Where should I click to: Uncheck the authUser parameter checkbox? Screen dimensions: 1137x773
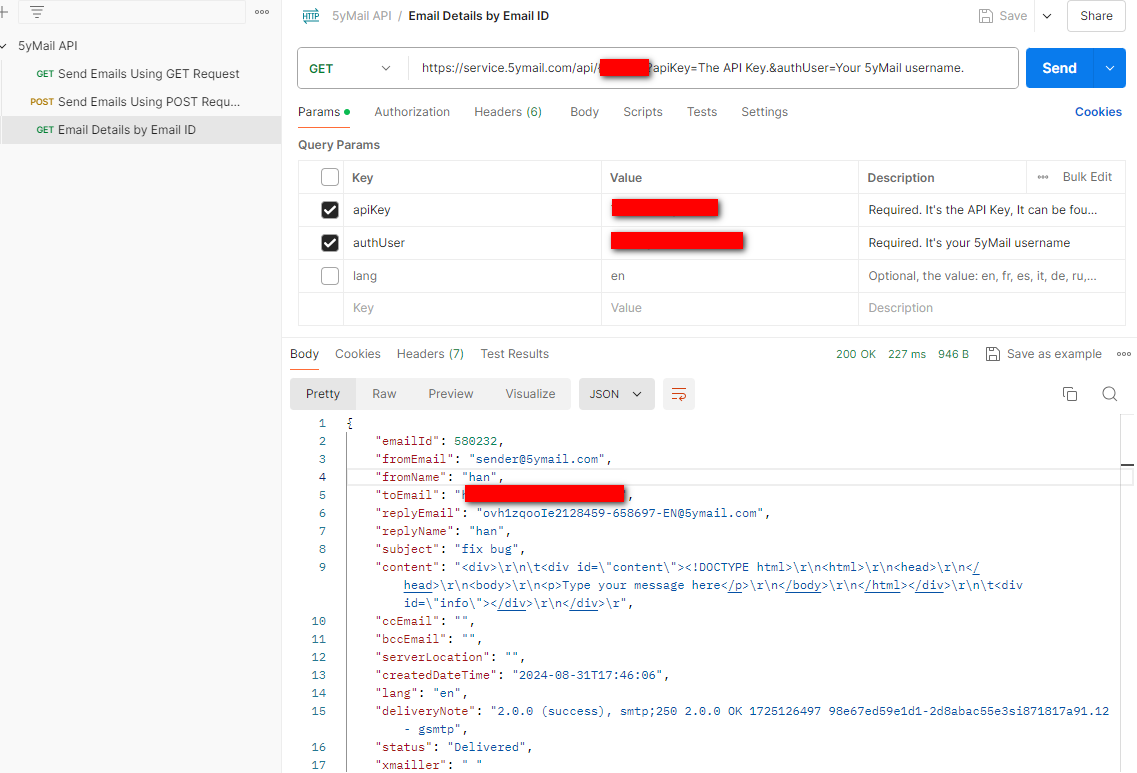[x=330, y=243]
